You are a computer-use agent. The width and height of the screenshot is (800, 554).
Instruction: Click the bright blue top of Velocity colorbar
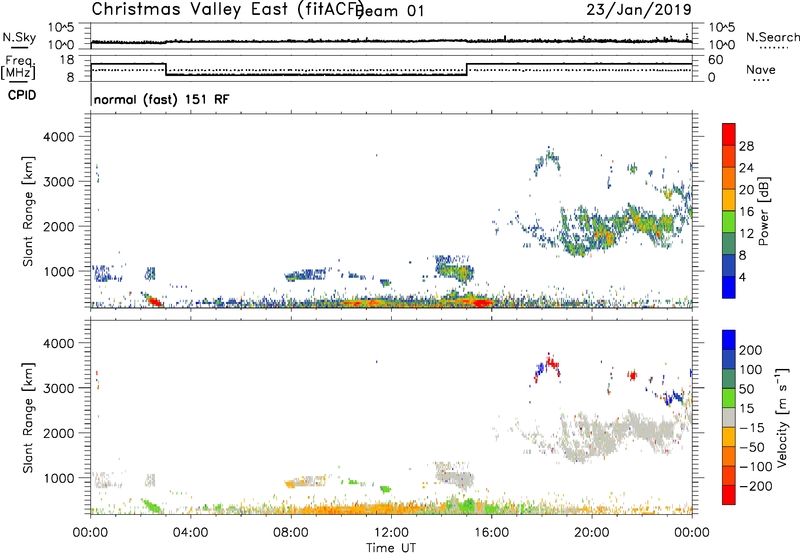pyautogui.click(x=729, y=340)
